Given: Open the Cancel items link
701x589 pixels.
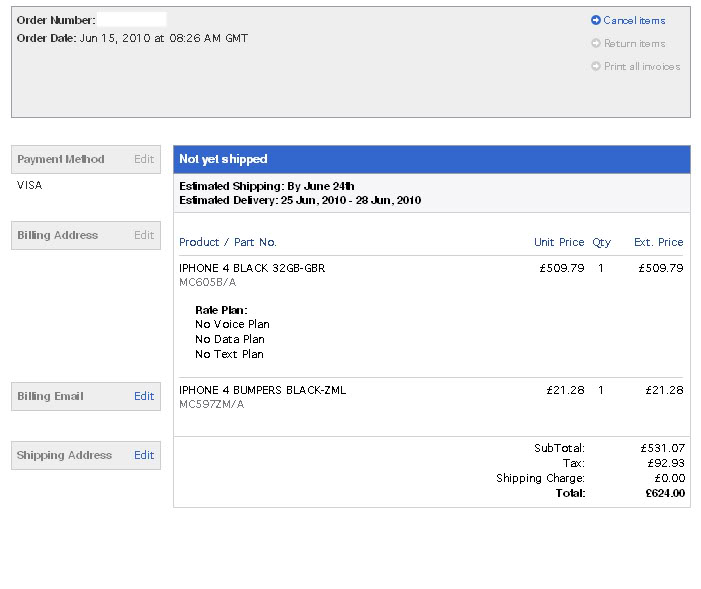Looking at the screenshot, I should click(634, 20).
